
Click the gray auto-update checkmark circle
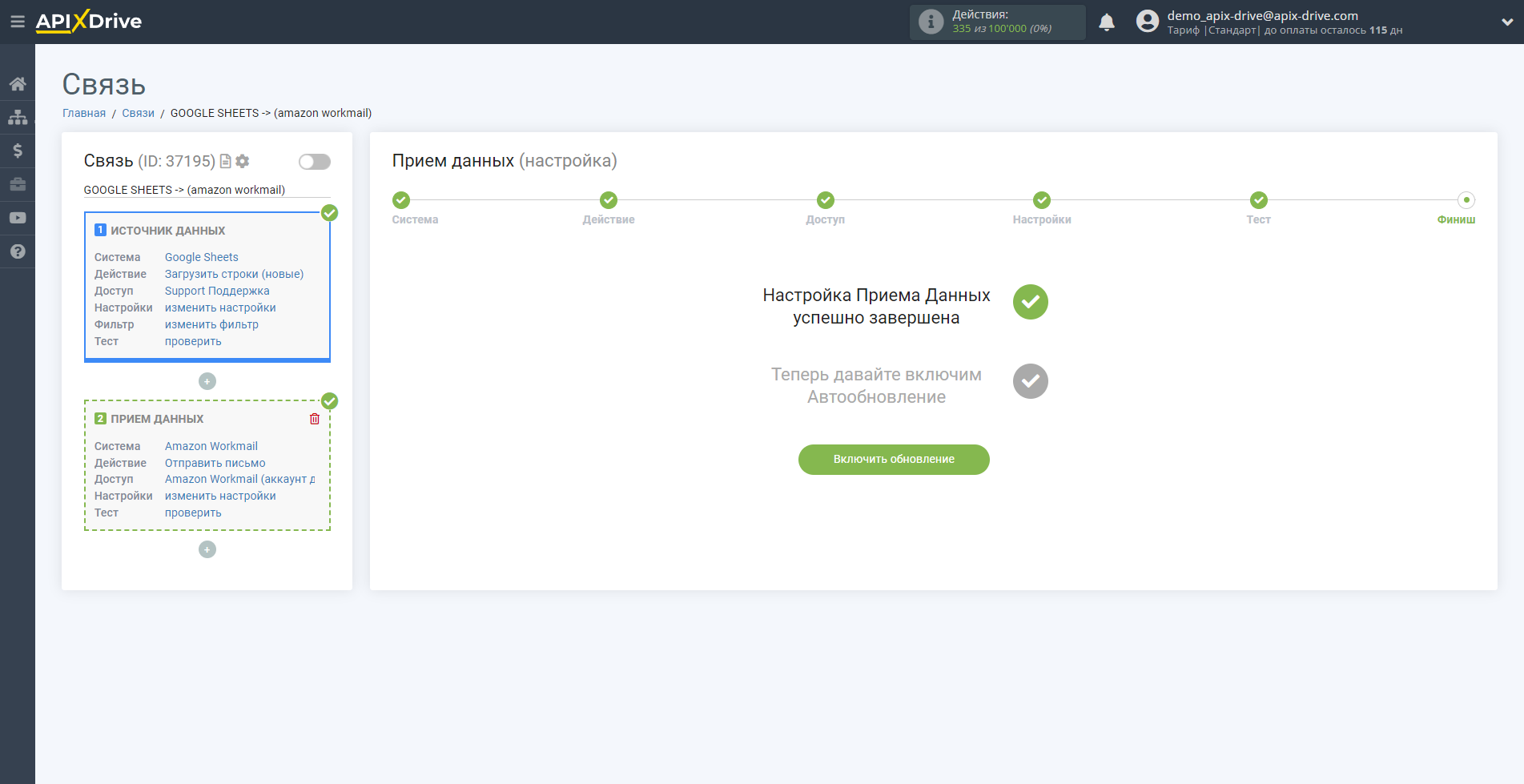pos(1031,381)
